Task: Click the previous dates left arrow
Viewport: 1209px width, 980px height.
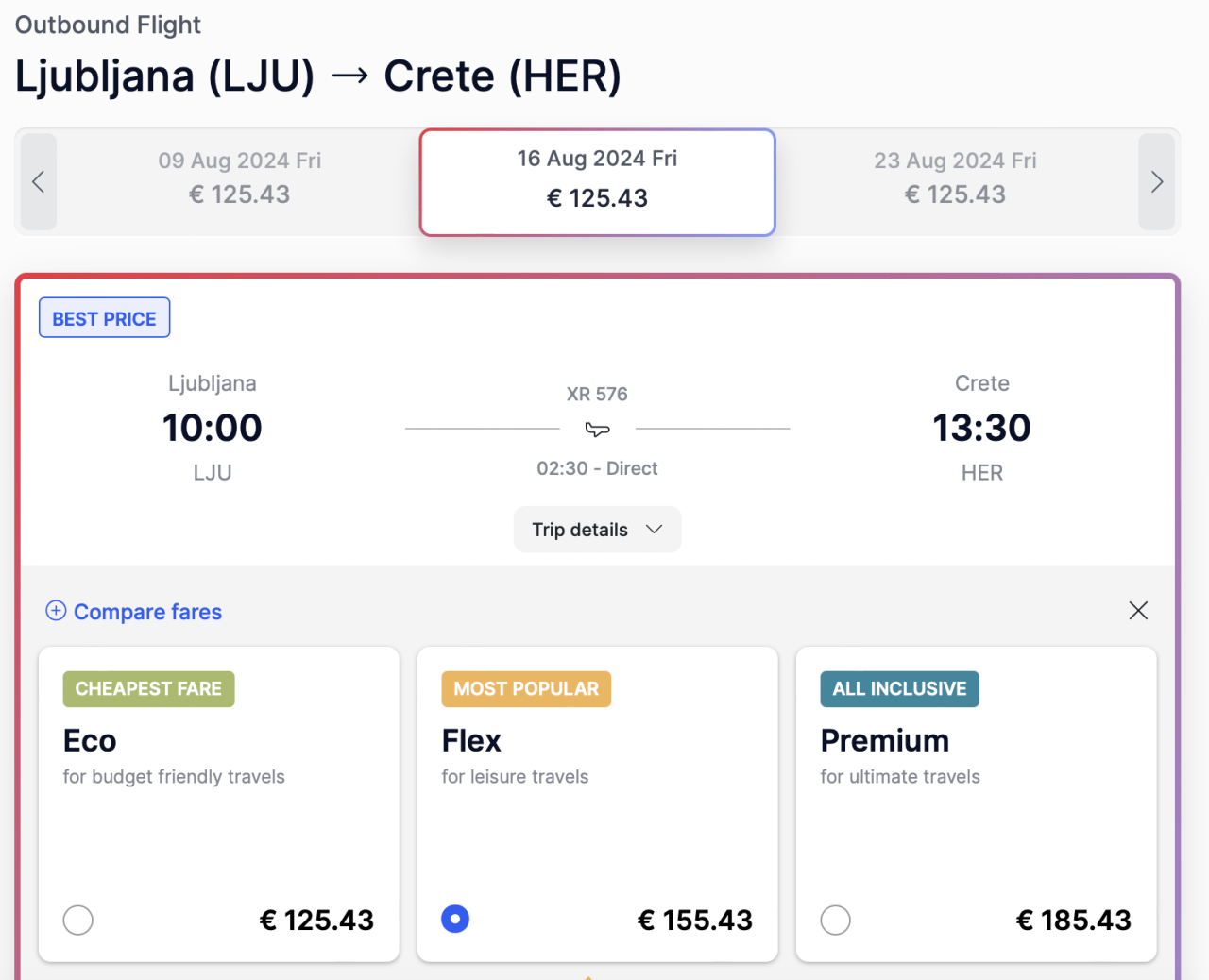Action: tap(39, 182)
